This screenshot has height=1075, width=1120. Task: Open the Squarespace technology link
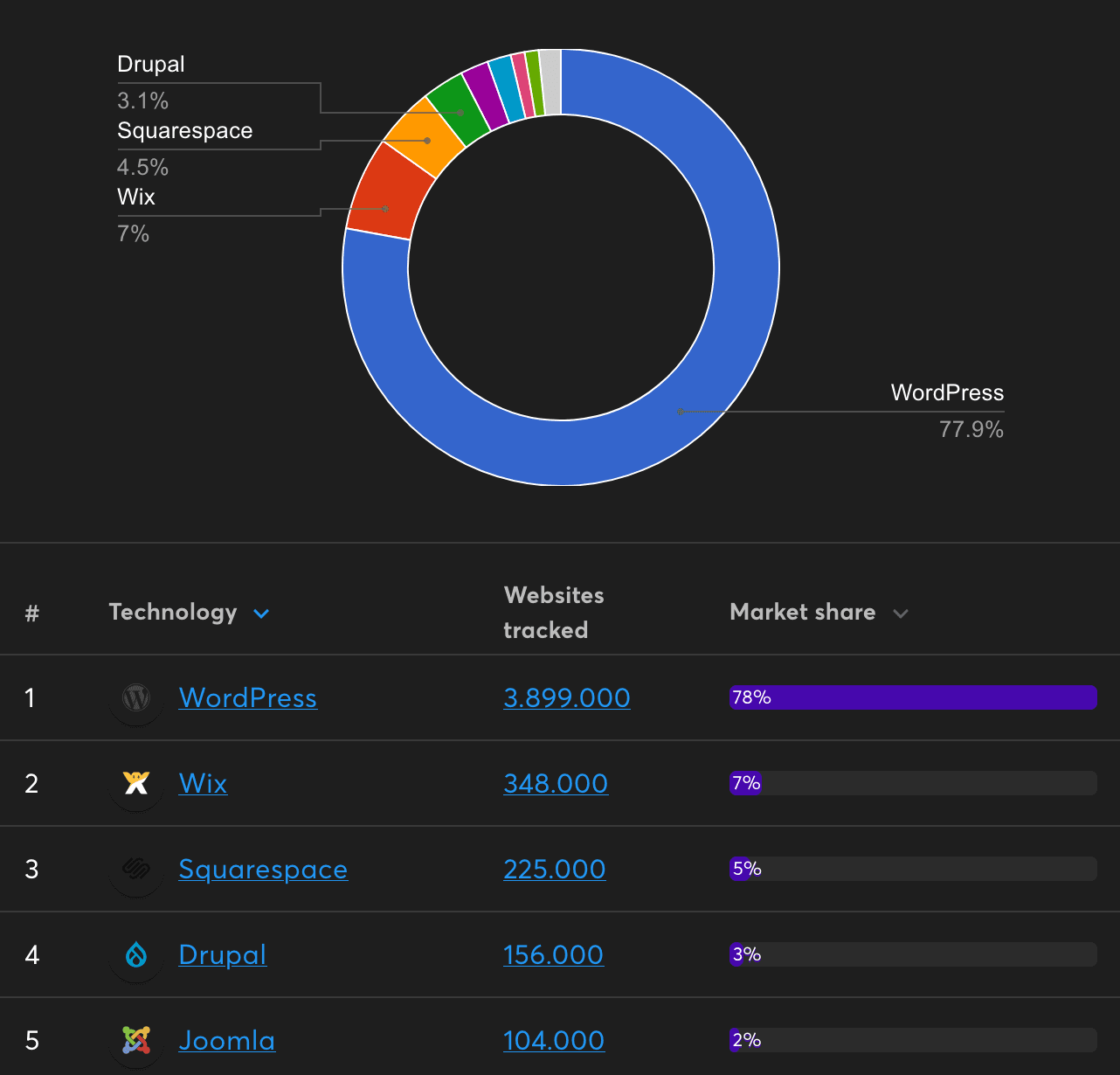point(263,869)
